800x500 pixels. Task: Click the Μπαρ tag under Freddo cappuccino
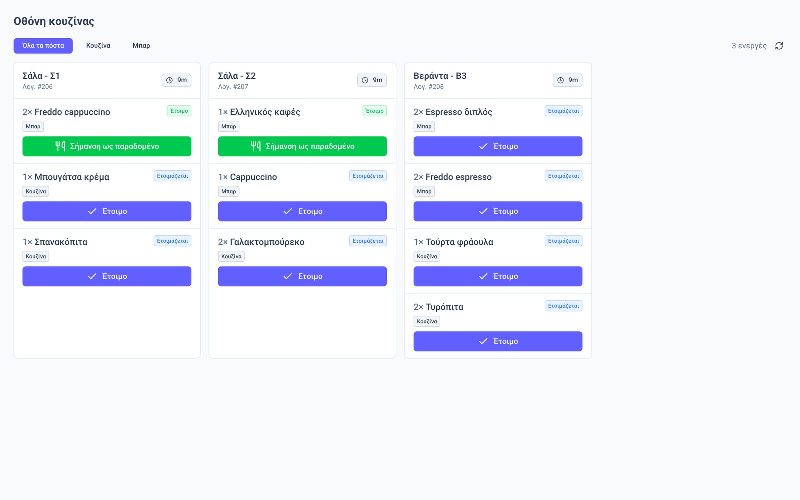pyautogui.click(x=33, y=127)
